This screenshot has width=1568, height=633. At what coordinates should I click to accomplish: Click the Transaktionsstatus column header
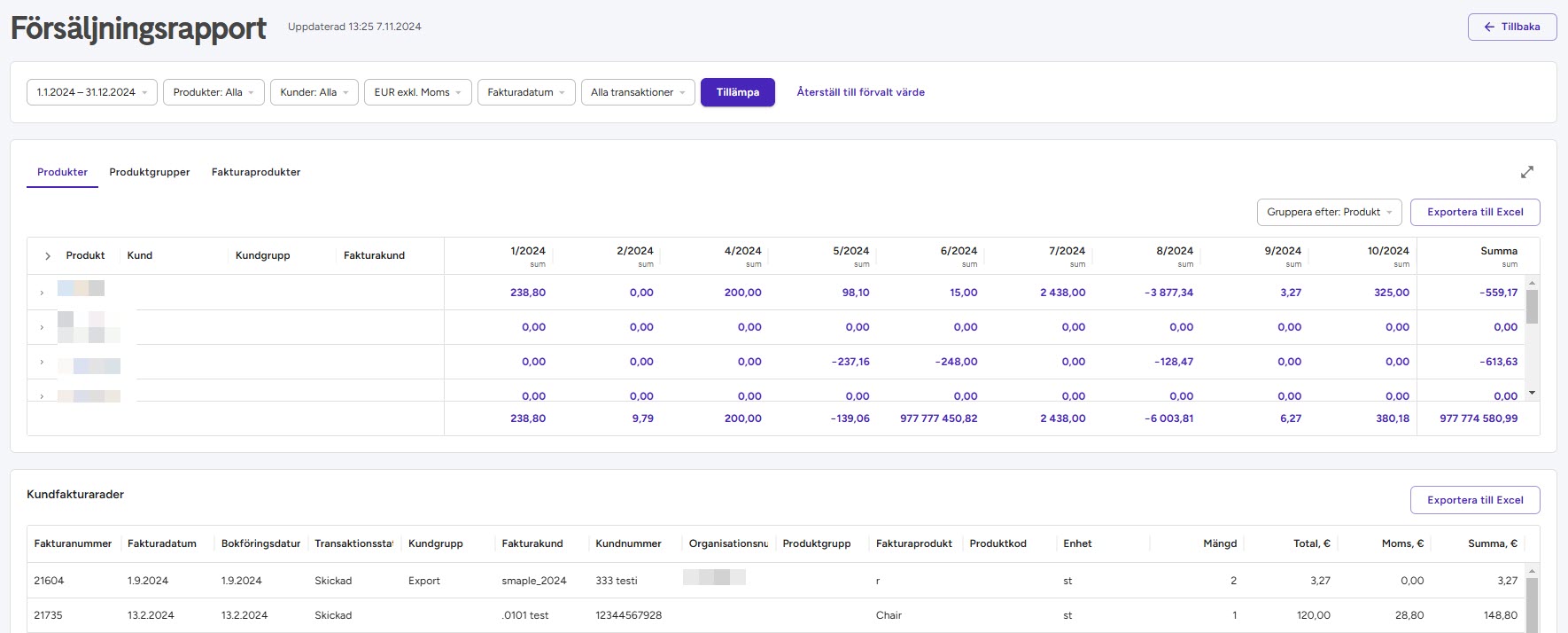353,543
